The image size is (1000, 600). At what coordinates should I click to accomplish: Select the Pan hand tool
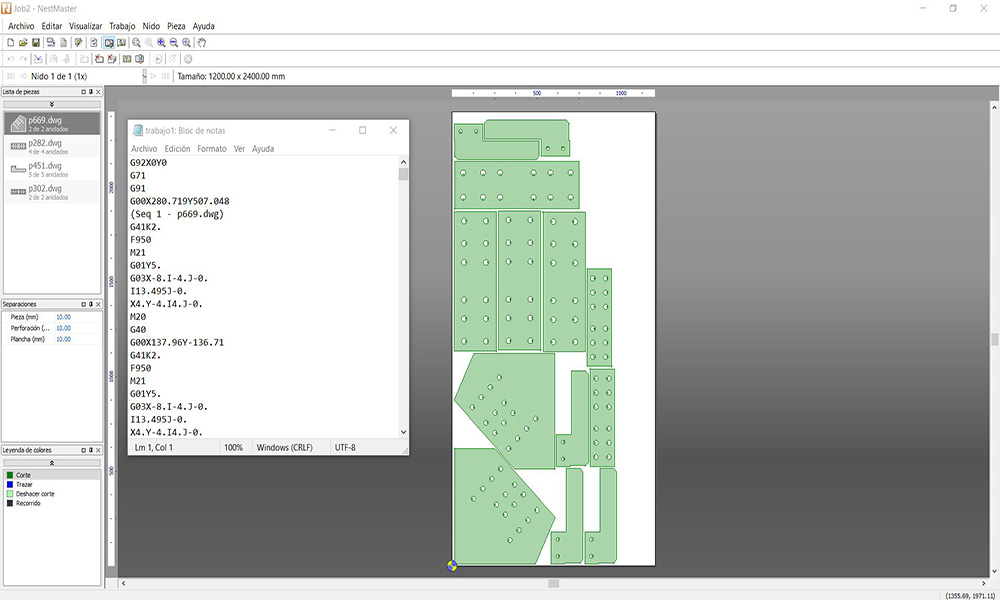201,43
